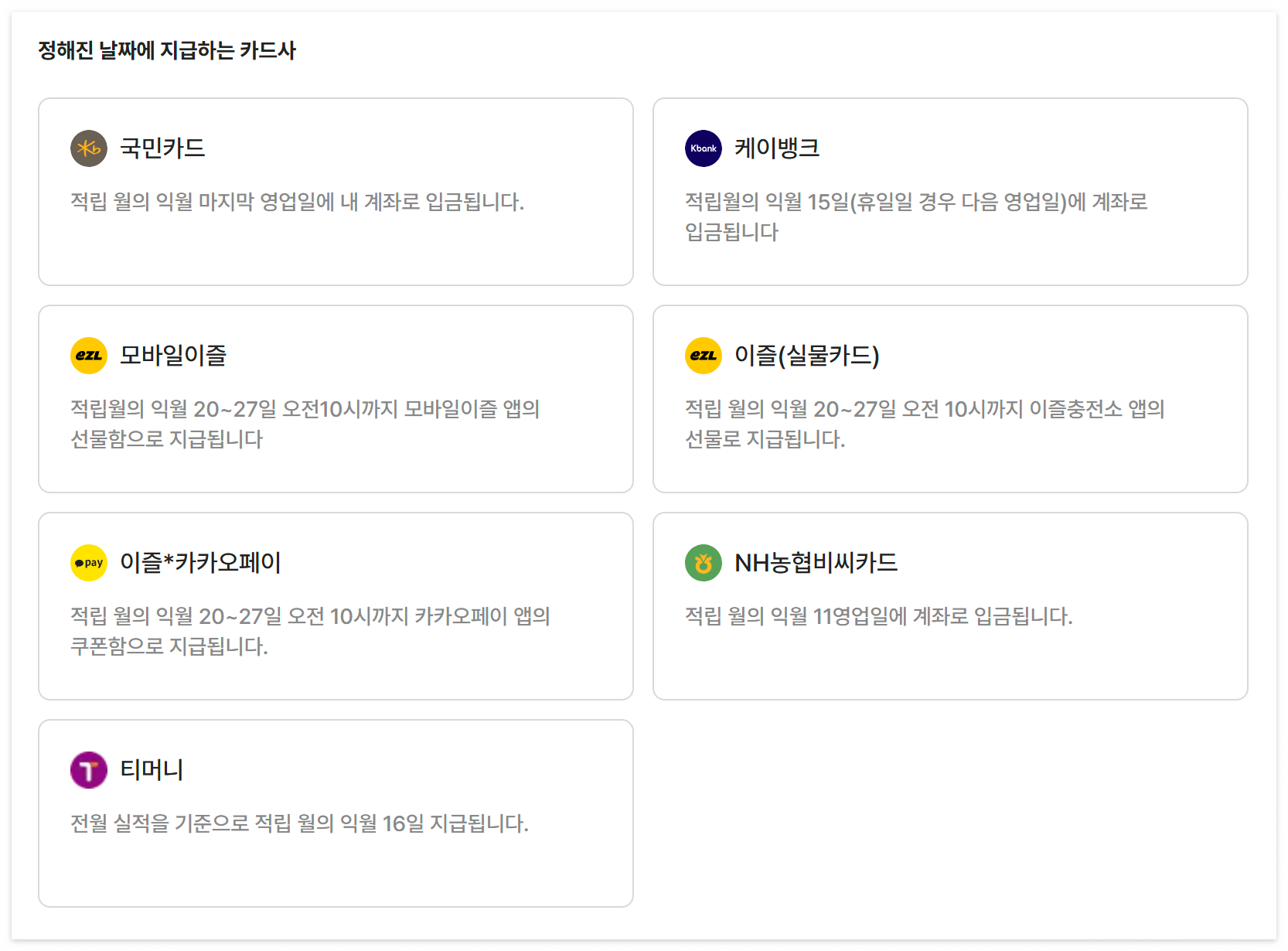Screen dimensions: 1288x951
Task: Select the 티머니 purple T icon
Action: pos(88,769)
